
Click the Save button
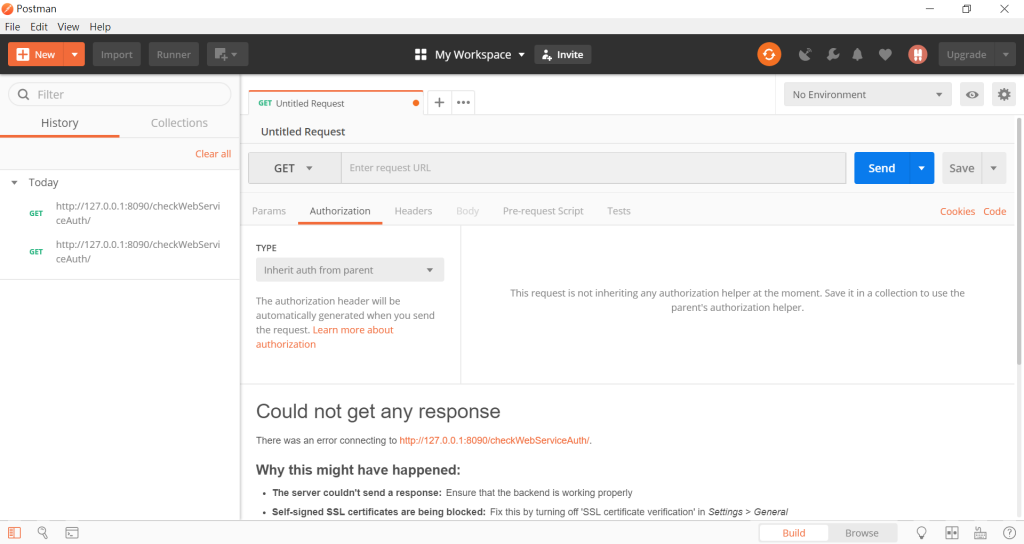[x=961, y=168]
